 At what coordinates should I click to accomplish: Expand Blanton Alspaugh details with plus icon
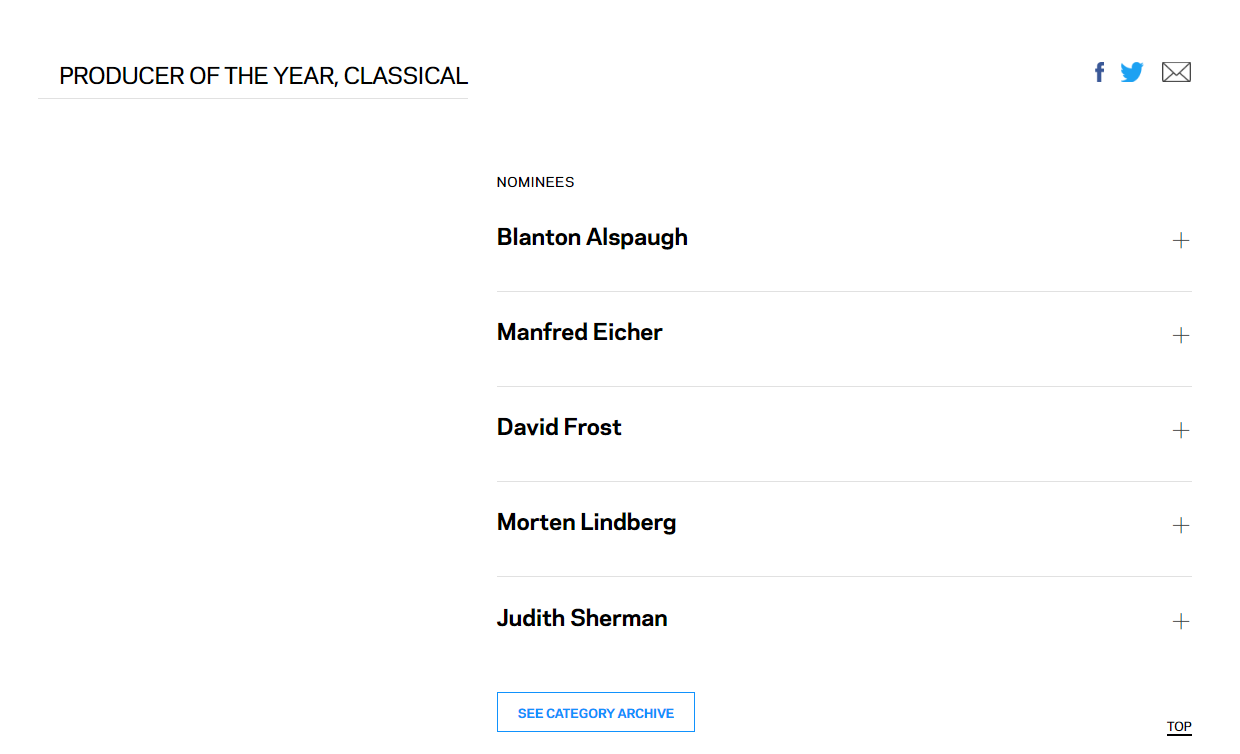[x=1181, y=240]
